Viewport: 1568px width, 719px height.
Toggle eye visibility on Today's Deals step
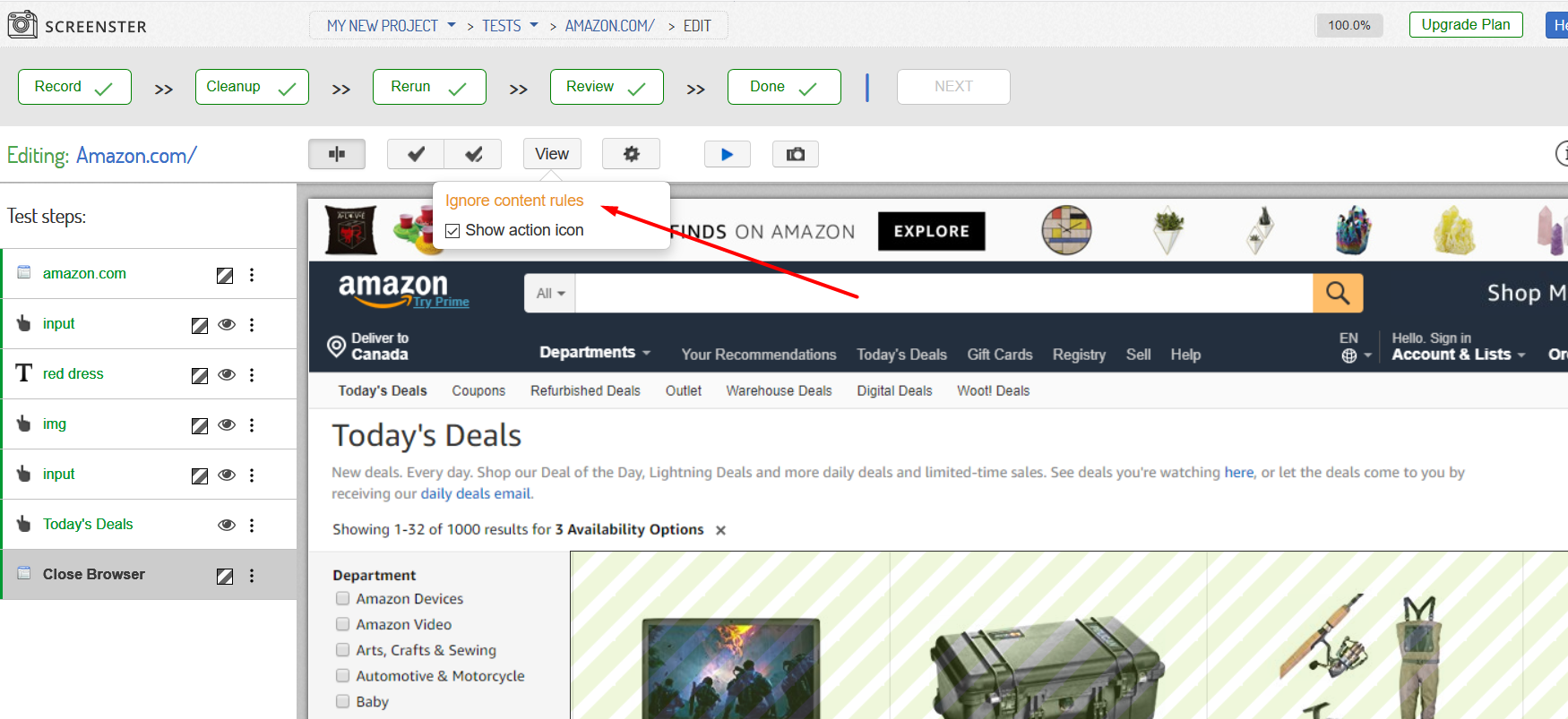[x=227, y=526]
